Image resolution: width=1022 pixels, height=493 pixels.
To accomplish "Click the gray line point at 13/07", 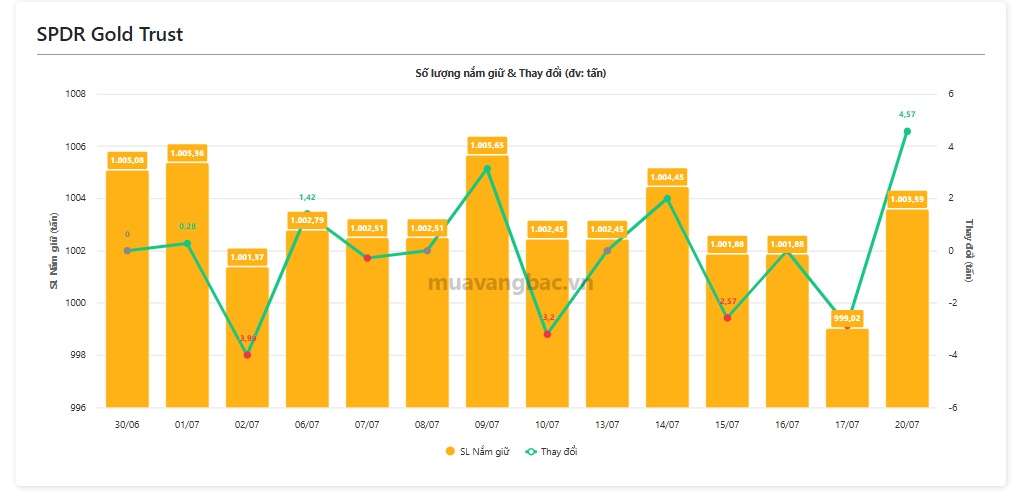I will point(607,250).
